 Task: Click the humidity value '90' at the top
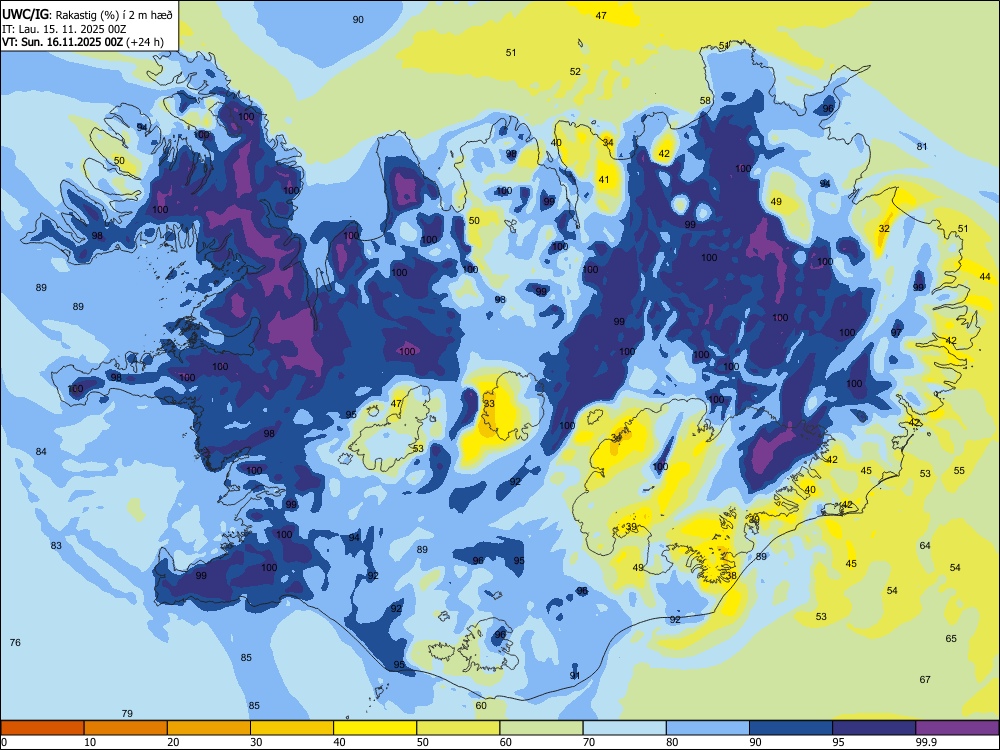coord(358,20)
